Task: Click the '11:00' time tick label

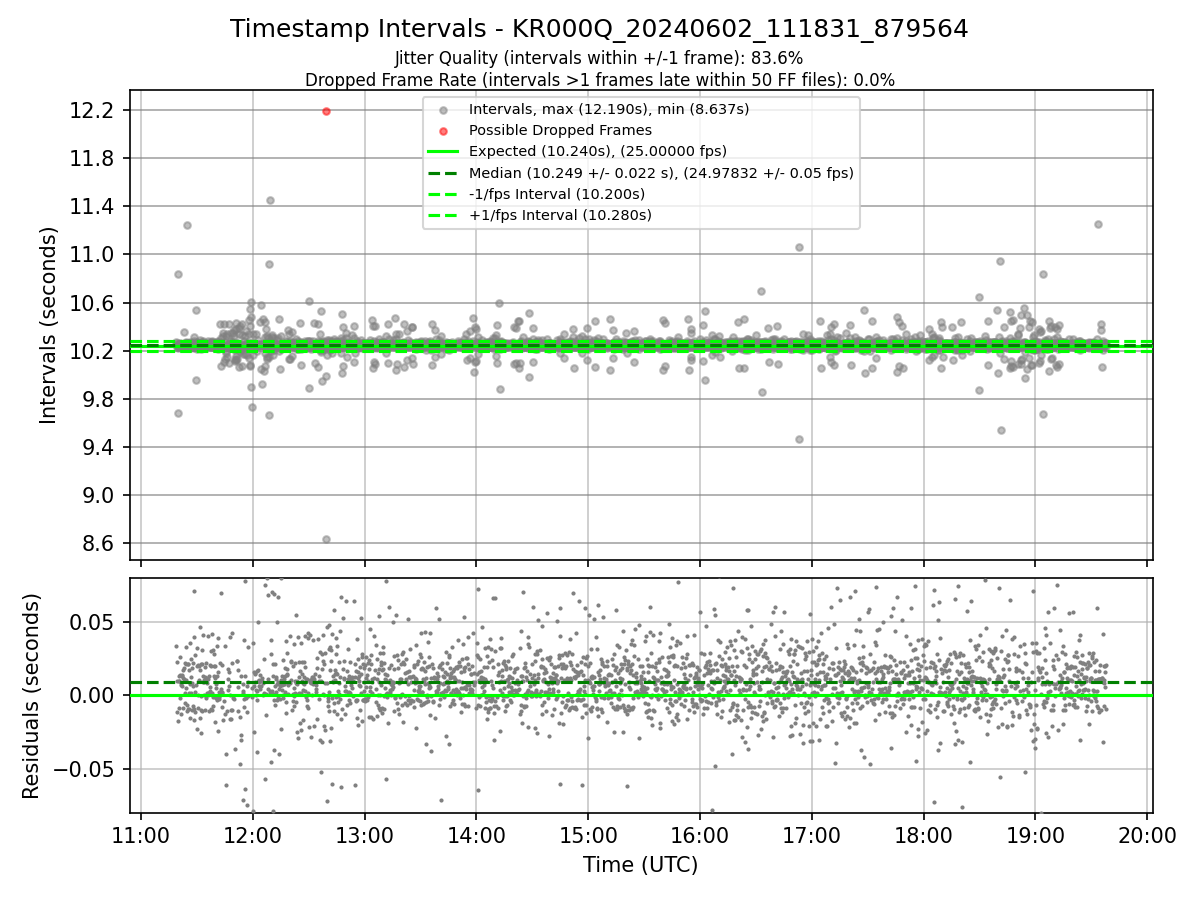Action: 141,834
